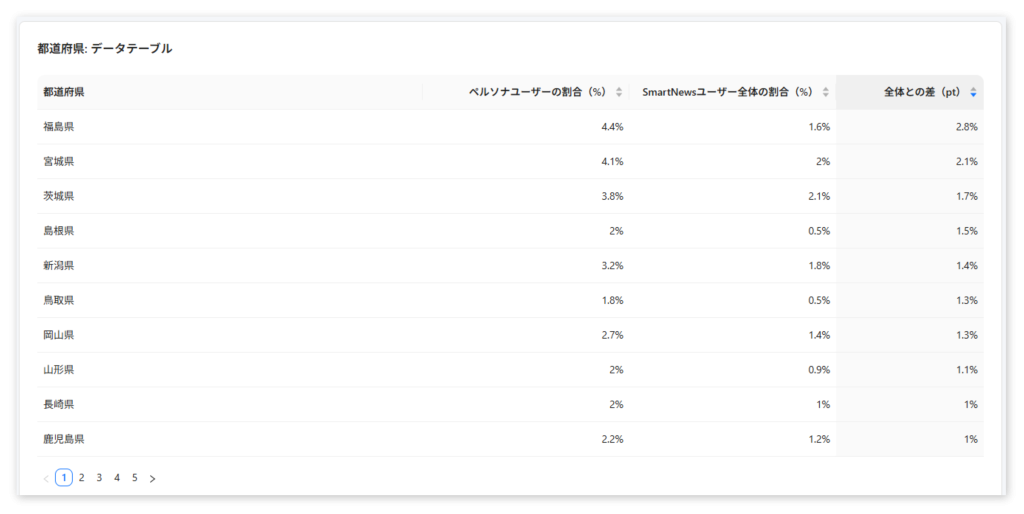Open page 3 of the table

[x=99, y=478]
